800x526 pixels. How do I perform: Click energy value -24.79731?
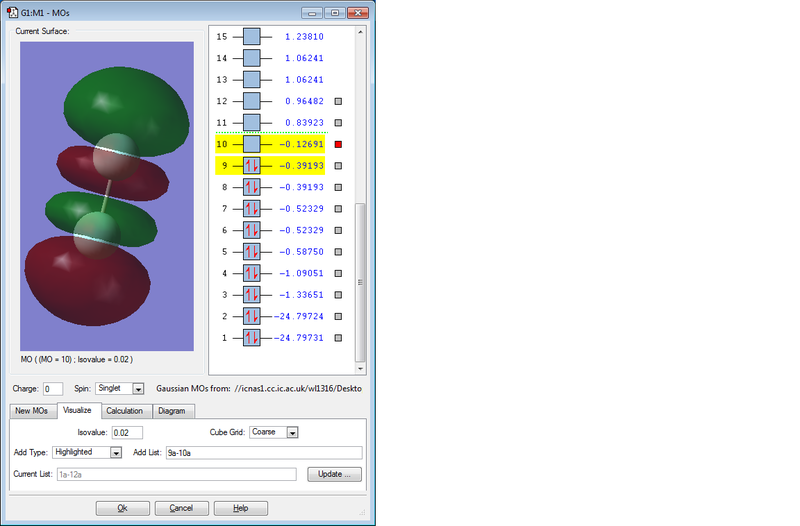pyautogui.click(x=299, y=338)
